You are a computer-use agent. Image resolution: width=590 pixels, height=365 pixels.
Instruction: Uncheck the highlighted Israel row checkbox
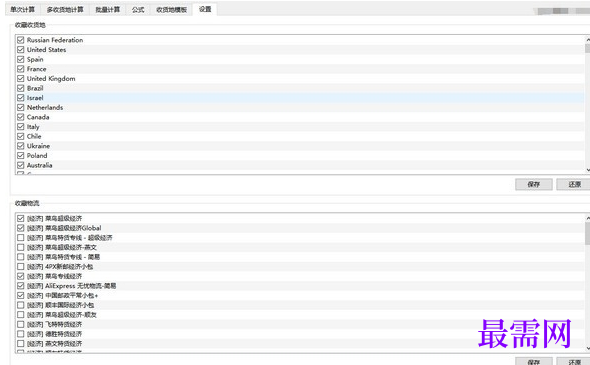[21, 98]
